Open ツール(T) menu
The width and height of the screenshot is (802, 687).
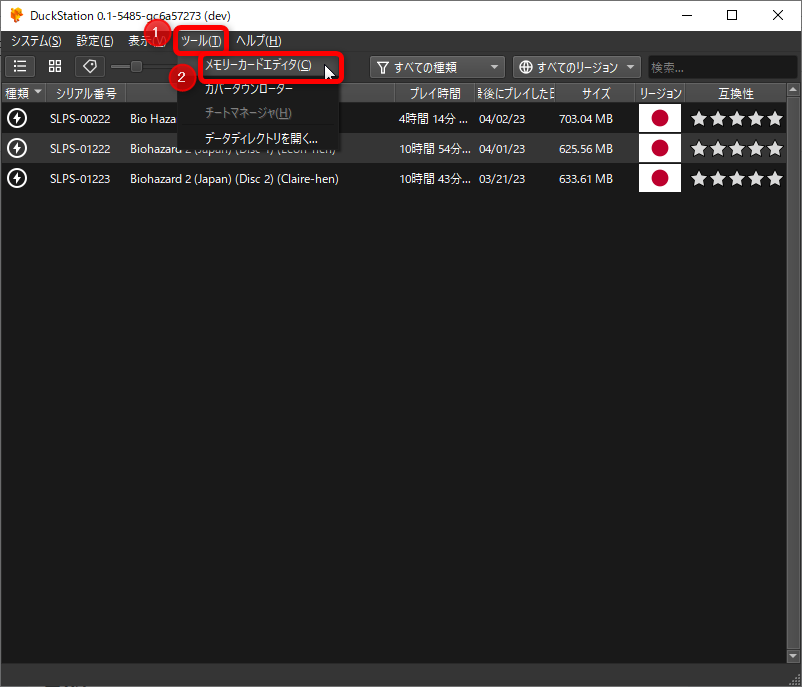(201, 41)
